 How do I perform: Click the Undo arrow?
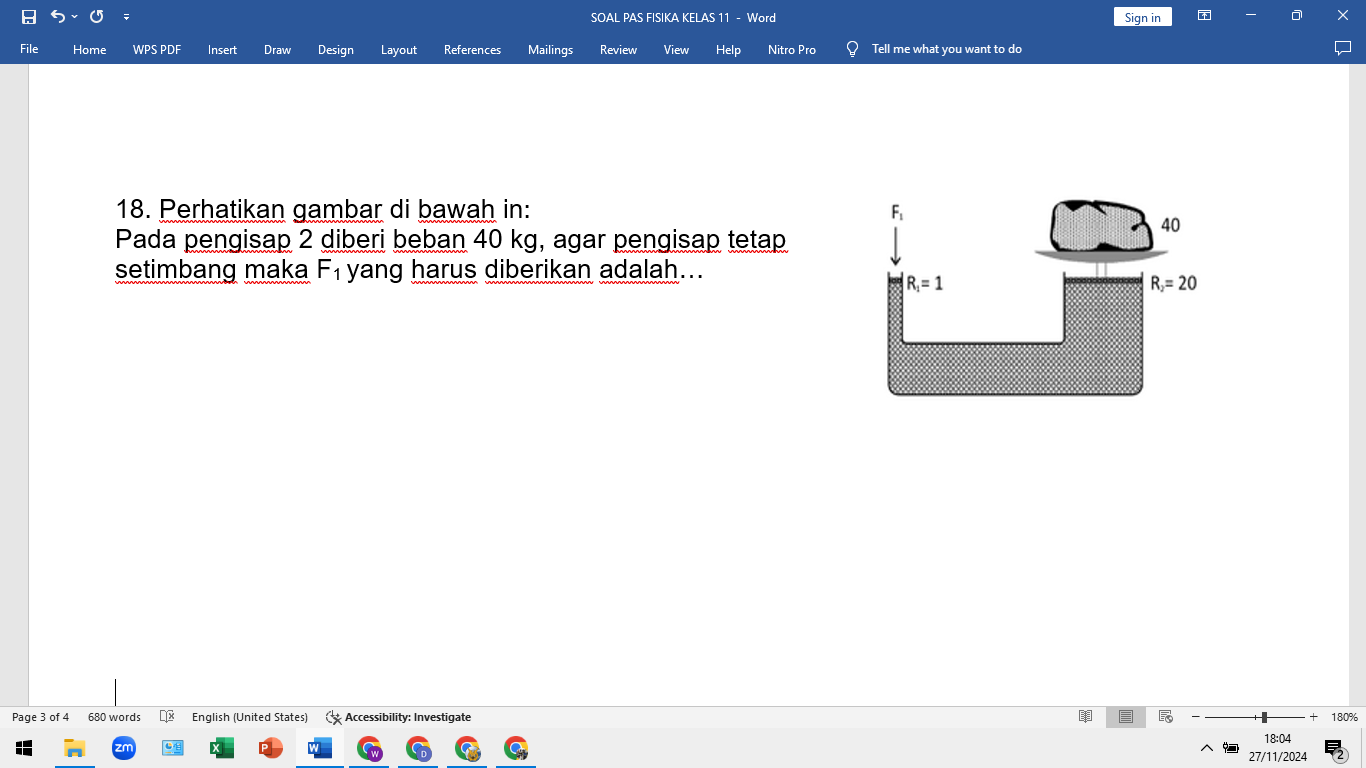tap(58, 17)
